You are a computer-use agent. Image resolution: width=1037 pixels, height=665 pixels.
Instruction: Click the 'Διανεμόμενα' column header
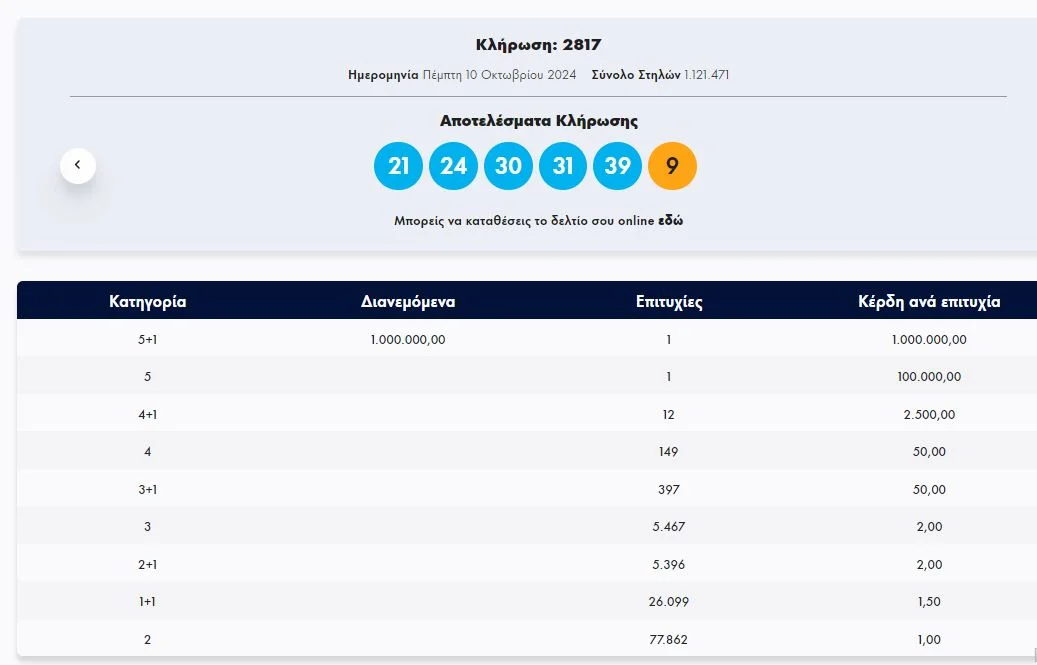point(407,301)
